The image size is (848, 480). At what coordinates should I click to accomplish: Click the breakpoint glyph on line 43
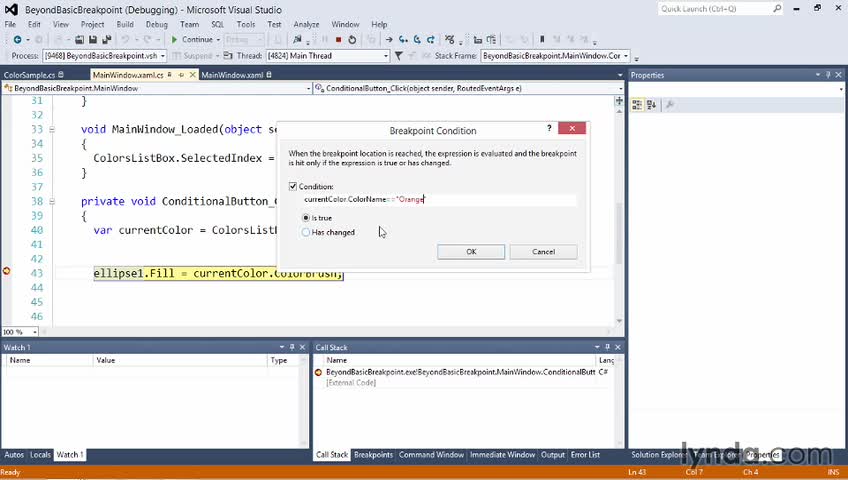click(6, 271)
